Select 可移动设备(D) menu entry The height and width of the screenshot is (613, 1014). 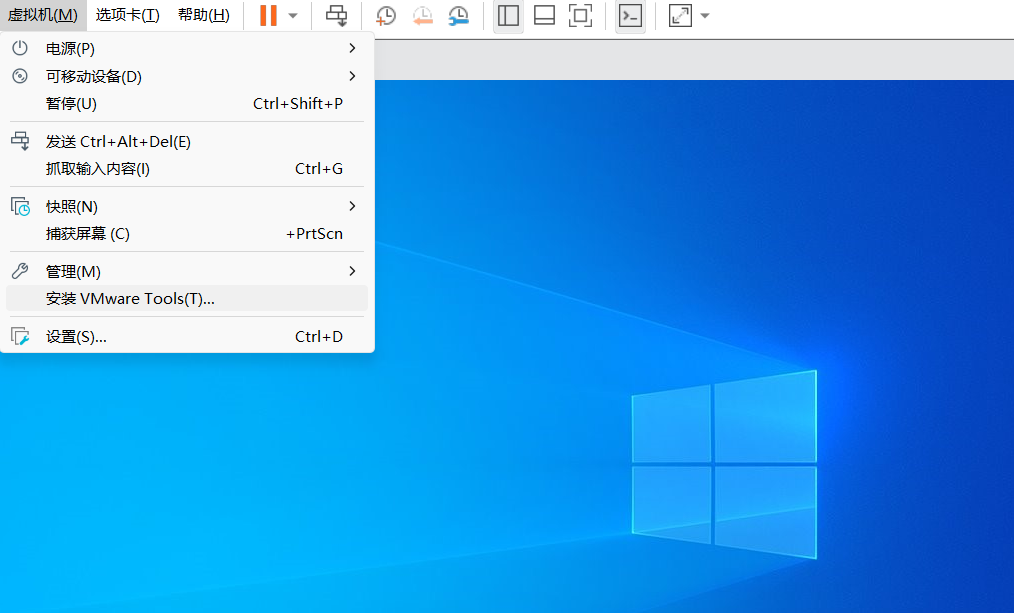point(187,76)
